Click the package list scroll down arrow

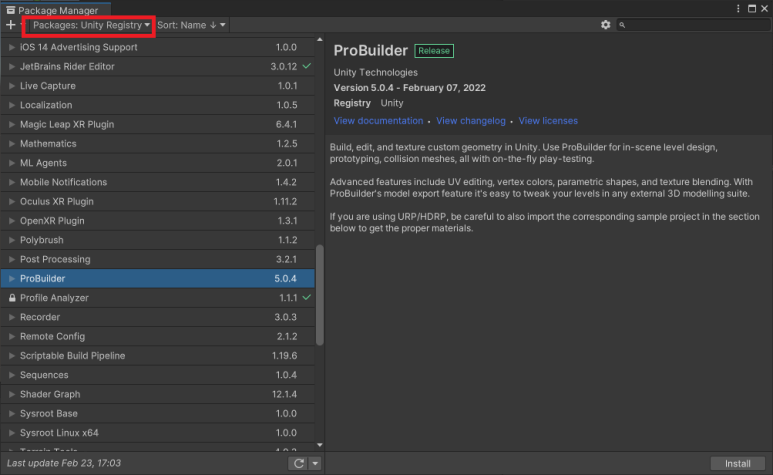click(x=319, y=445)
